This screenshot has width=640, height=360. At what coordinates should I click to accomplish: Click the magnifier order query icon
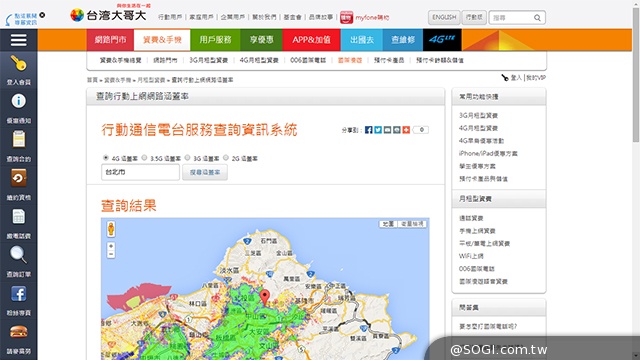18,255
